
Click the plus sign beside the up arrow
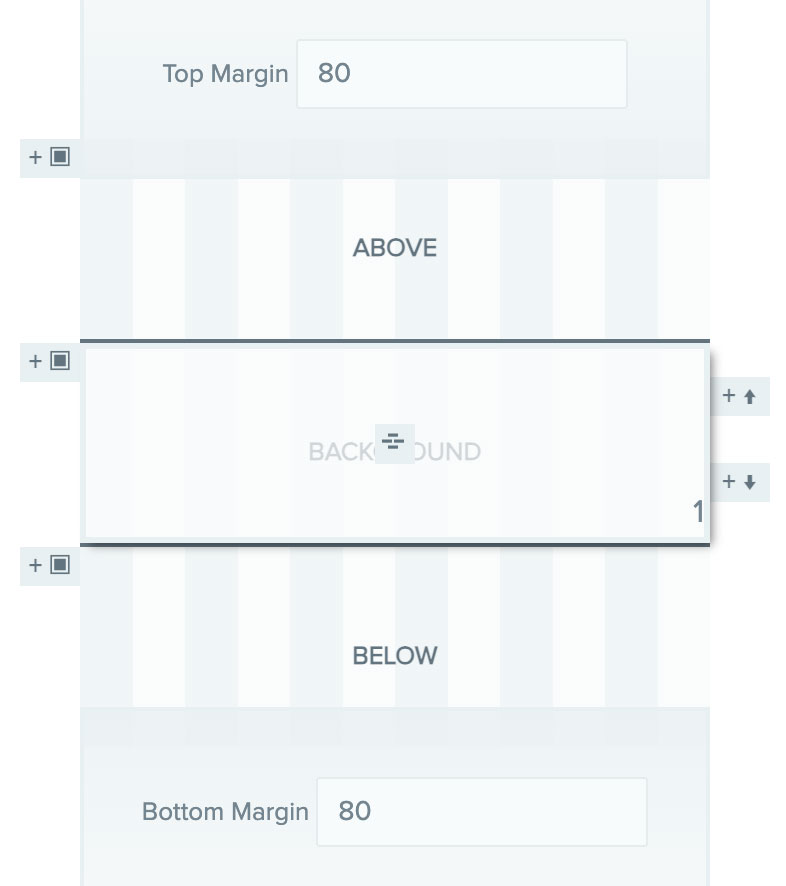point(729,396)
